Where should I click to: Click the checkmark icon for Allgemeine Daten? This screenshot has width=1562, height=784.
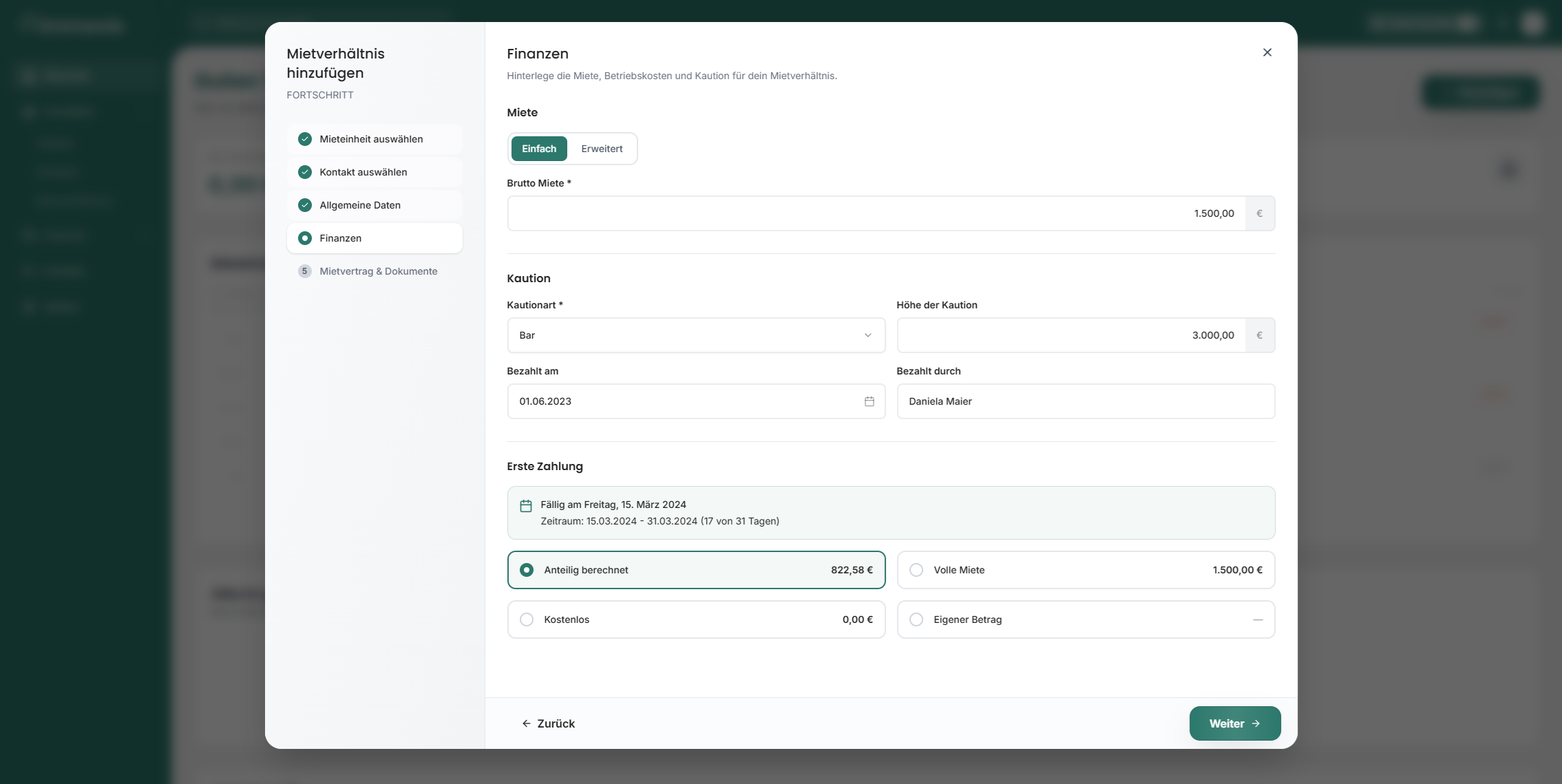[x=305, y=205]
